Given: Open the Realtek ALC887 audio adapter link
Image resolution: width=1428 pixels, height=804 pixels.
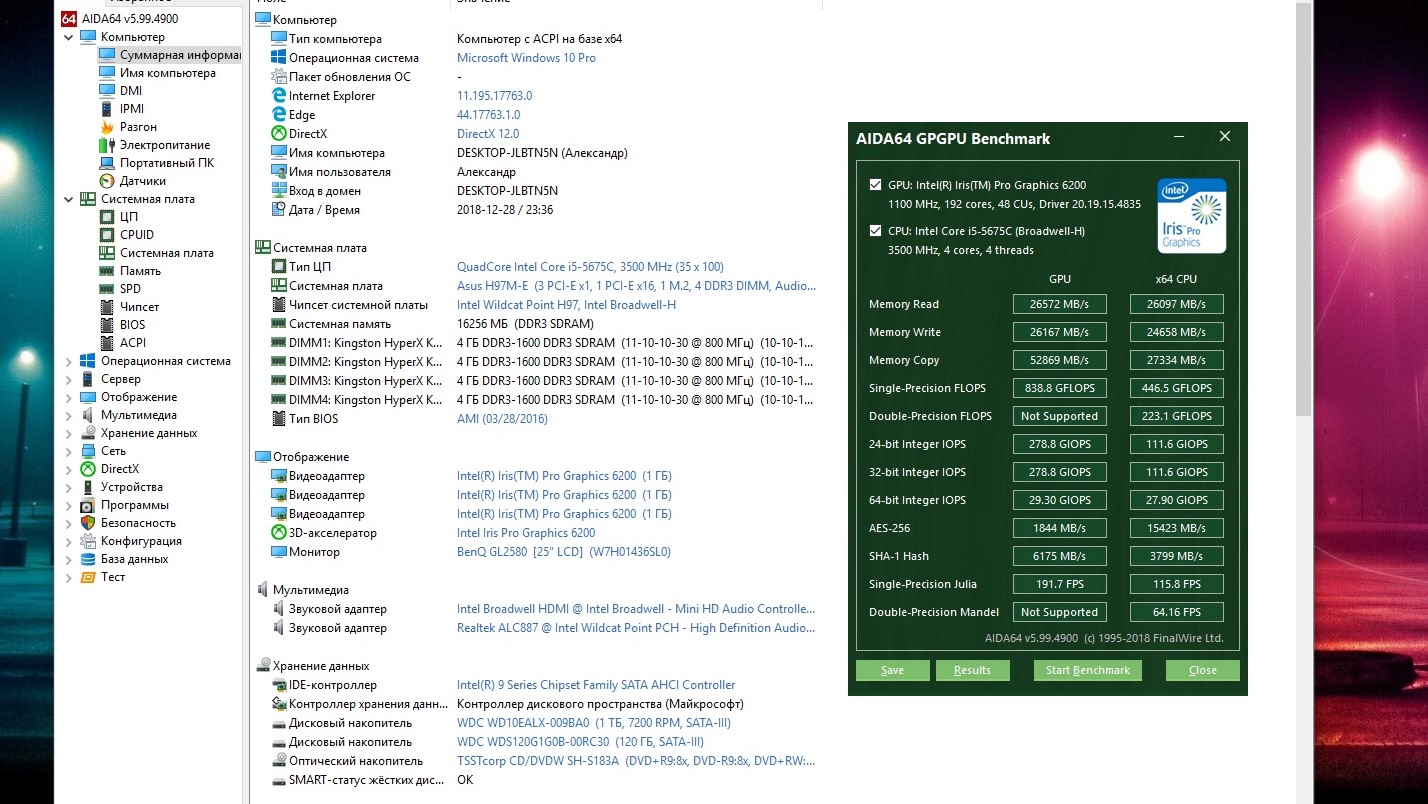Looking at the screenshot, I should pos(636,628).
